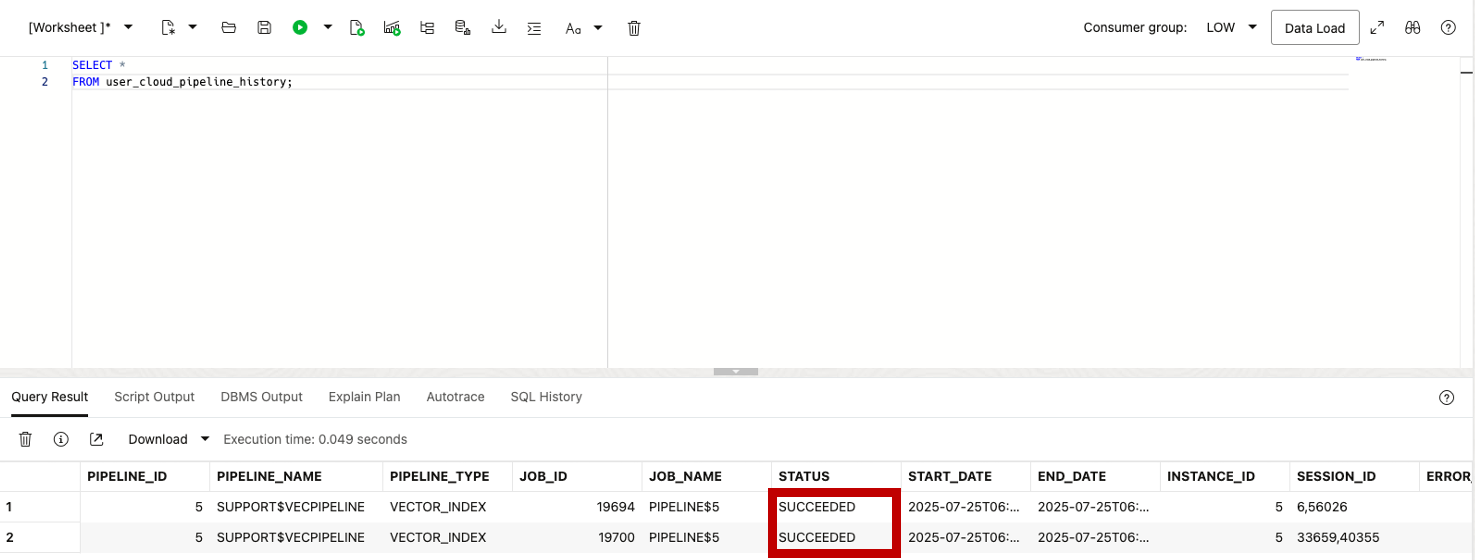The image size is (1475, 560).
Task: Switch to the SQL History tab
Action: [x=546, y=397]
